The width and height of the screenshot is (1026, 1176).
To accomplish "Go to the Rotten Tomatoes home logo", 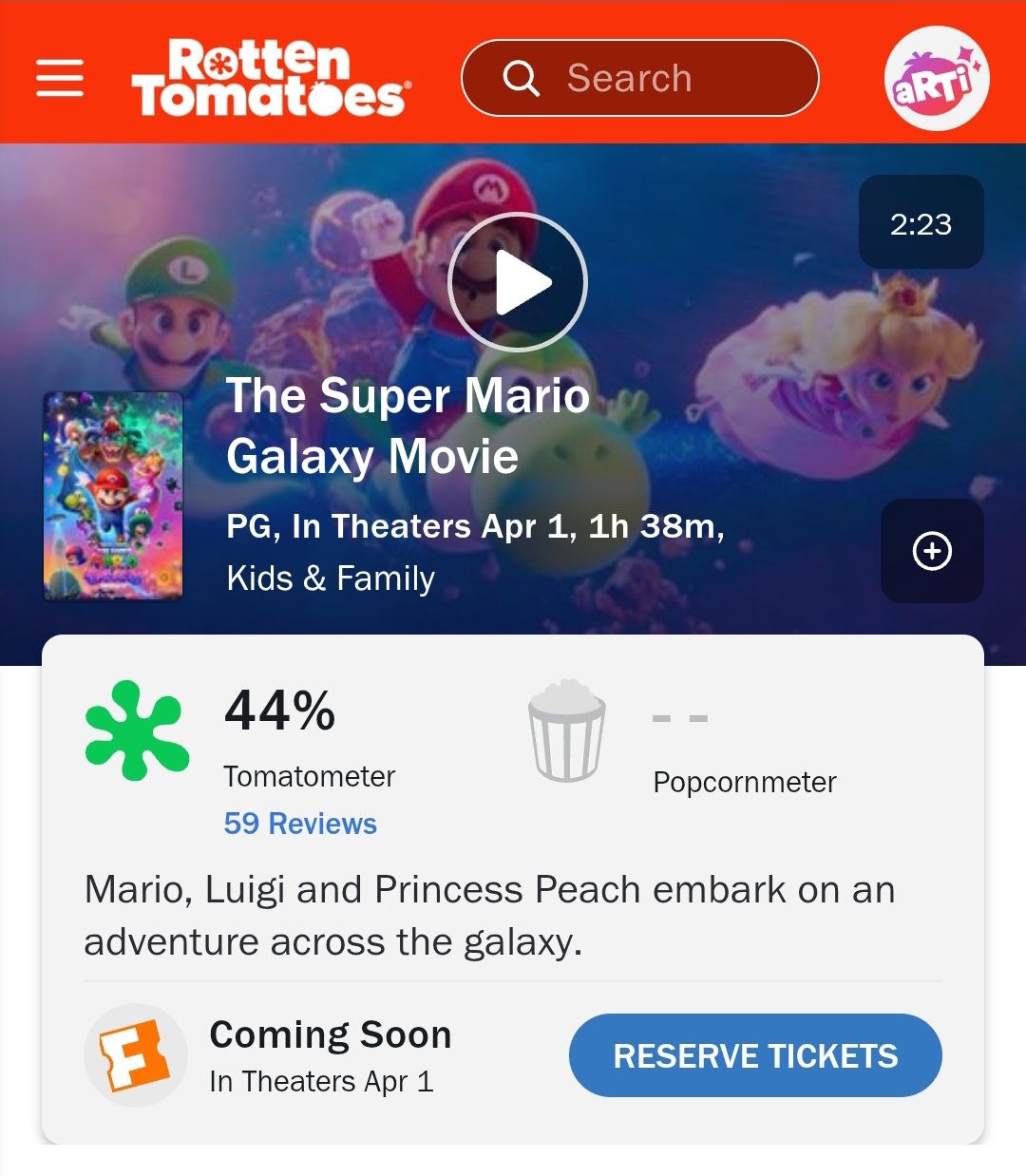I will (271, 78).
